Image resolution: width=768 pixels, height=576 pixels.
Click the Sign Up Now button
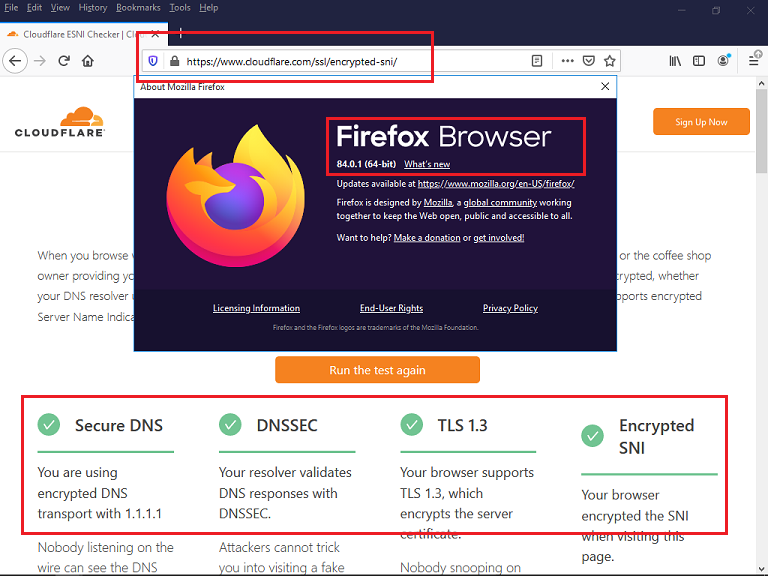coord(701,122)
